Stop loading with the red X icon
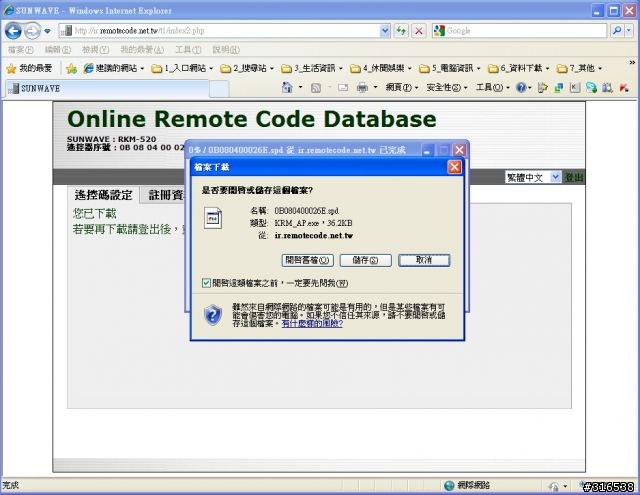Image resolution: width=640 pixels, height=495 pixels. [419, 31]
